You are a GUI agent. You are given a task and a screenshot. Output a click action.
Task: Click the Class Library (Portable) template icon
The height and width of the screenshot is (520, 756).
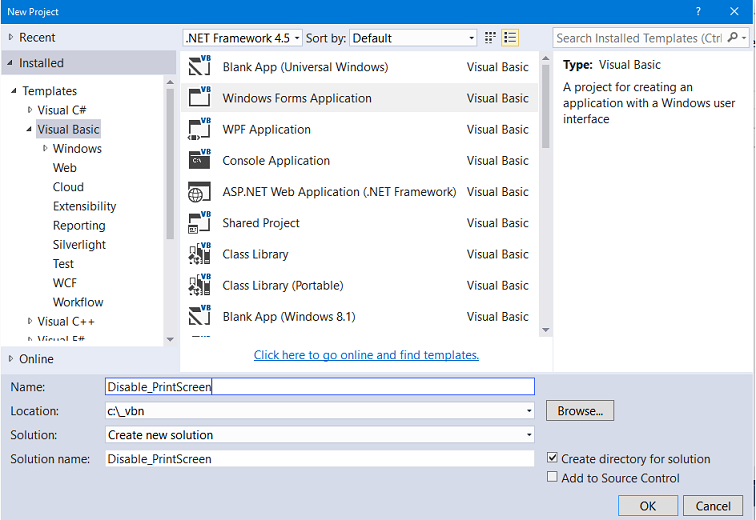click(x=200, y=285)
